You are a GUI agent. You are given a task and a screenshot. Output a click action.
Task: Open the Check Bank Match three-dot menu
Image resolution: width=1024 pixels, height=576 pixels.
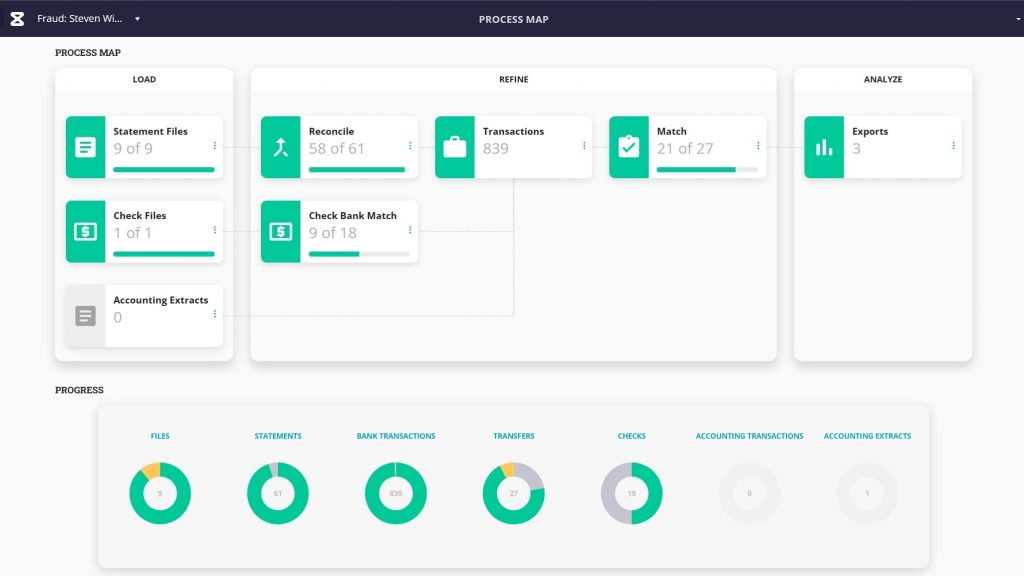(410, 230)
